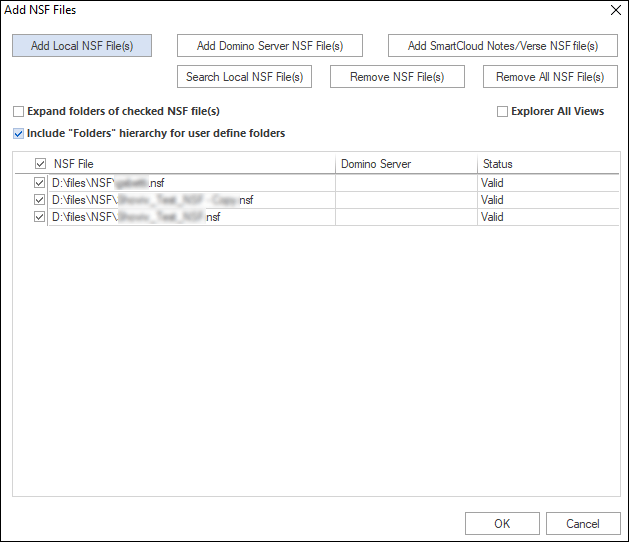Click Search Local NSF File(s)
Viewport: 629px width, 542px height.
tap(244, 77)
